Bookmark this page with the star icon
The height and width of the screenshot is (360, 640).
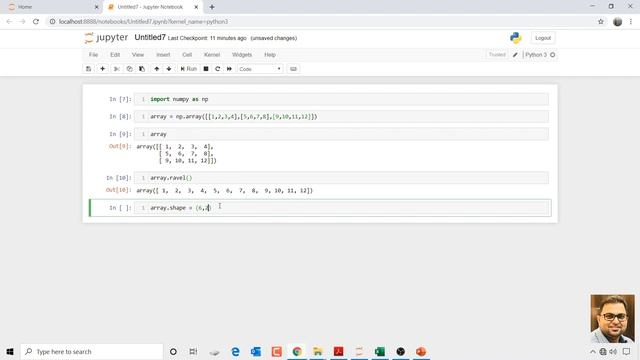pos(601,22)
